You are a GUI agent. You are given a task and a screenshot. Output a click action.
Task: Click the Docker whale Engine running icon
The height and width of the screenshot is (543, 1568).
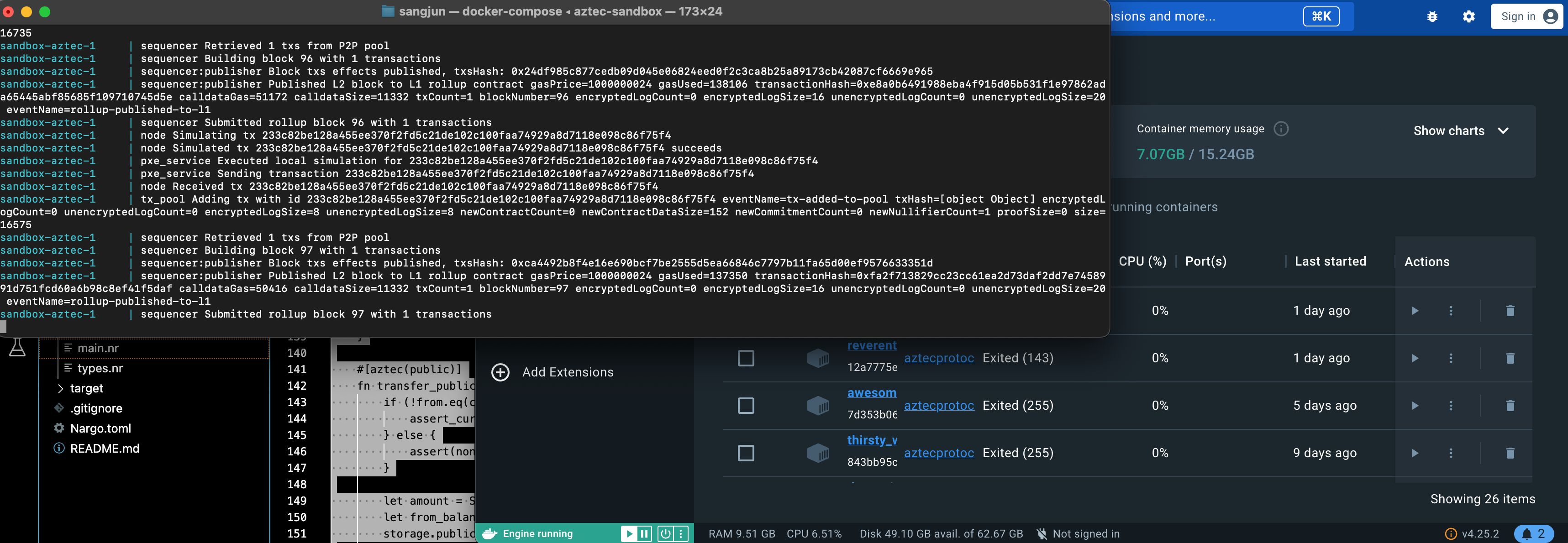click(489, 534)
